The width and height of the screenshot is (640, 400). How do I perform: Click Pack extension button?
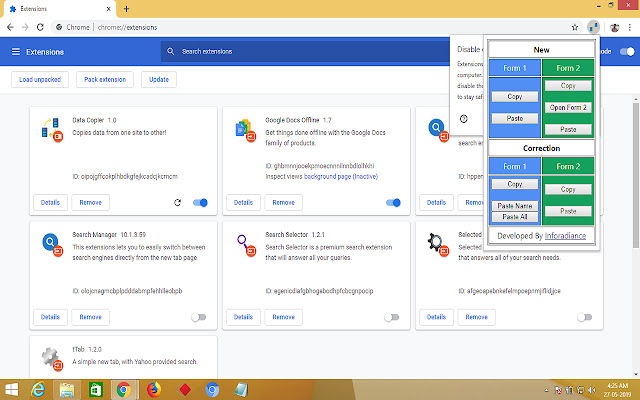click(105, 80)
